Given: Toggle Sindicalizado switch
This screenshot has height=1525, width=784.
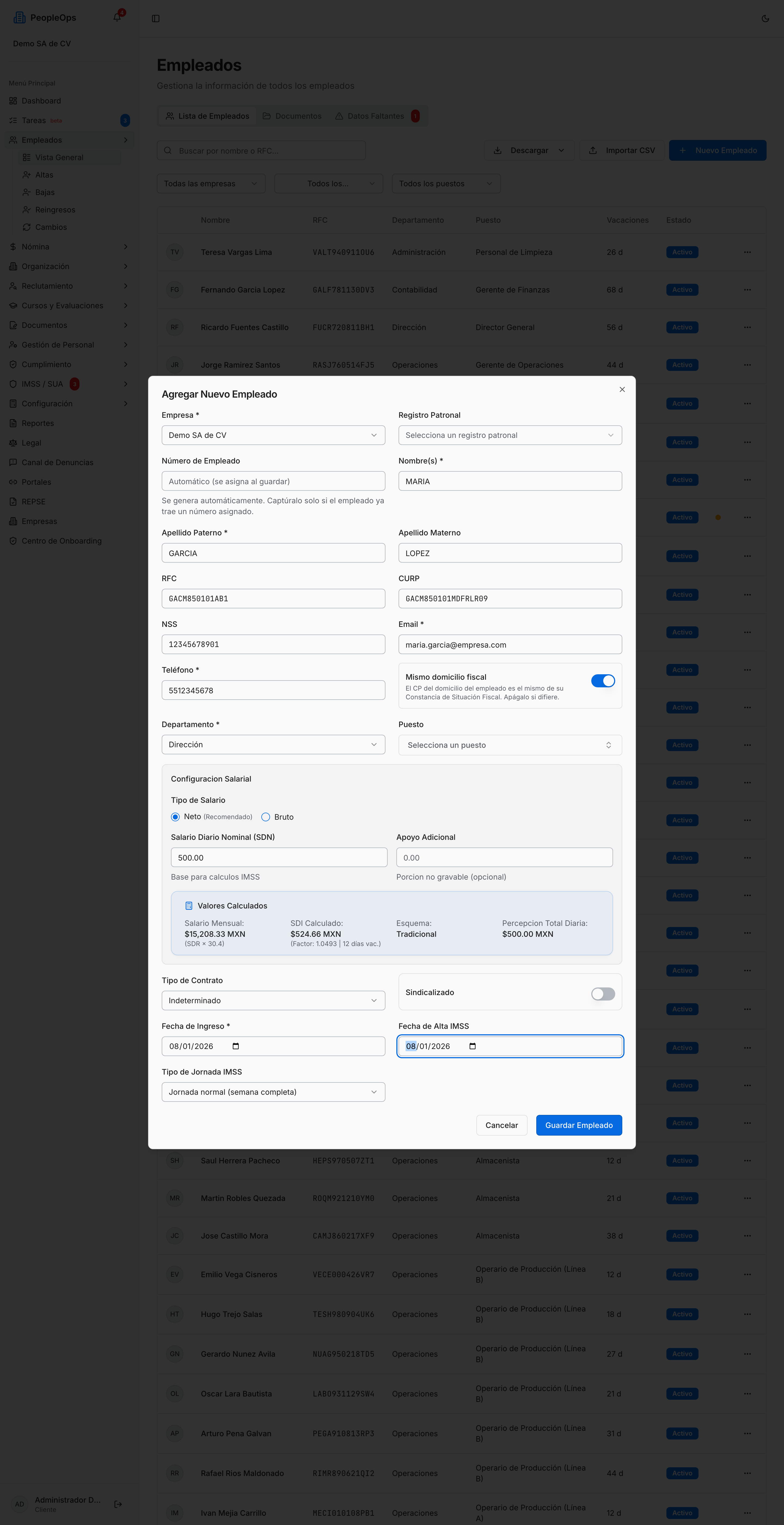Looking at the screenshot, I should pyautogui.click(x=603, y=994).
